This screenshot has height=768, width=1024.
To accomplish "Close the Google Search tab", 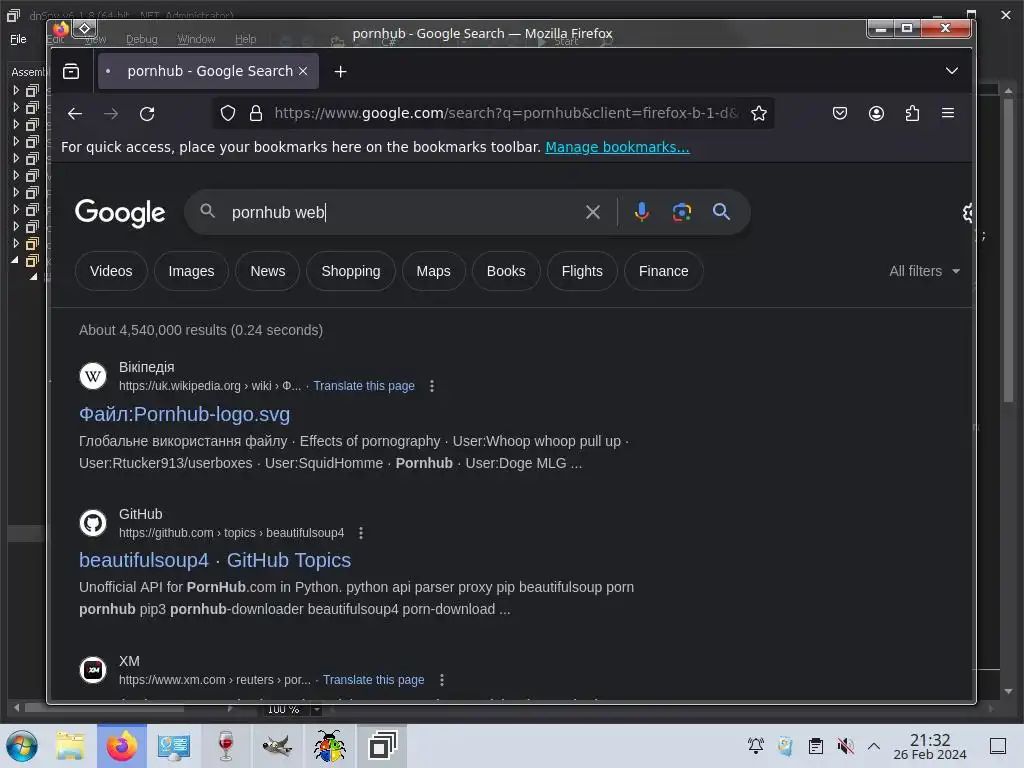I will [303, 71].
